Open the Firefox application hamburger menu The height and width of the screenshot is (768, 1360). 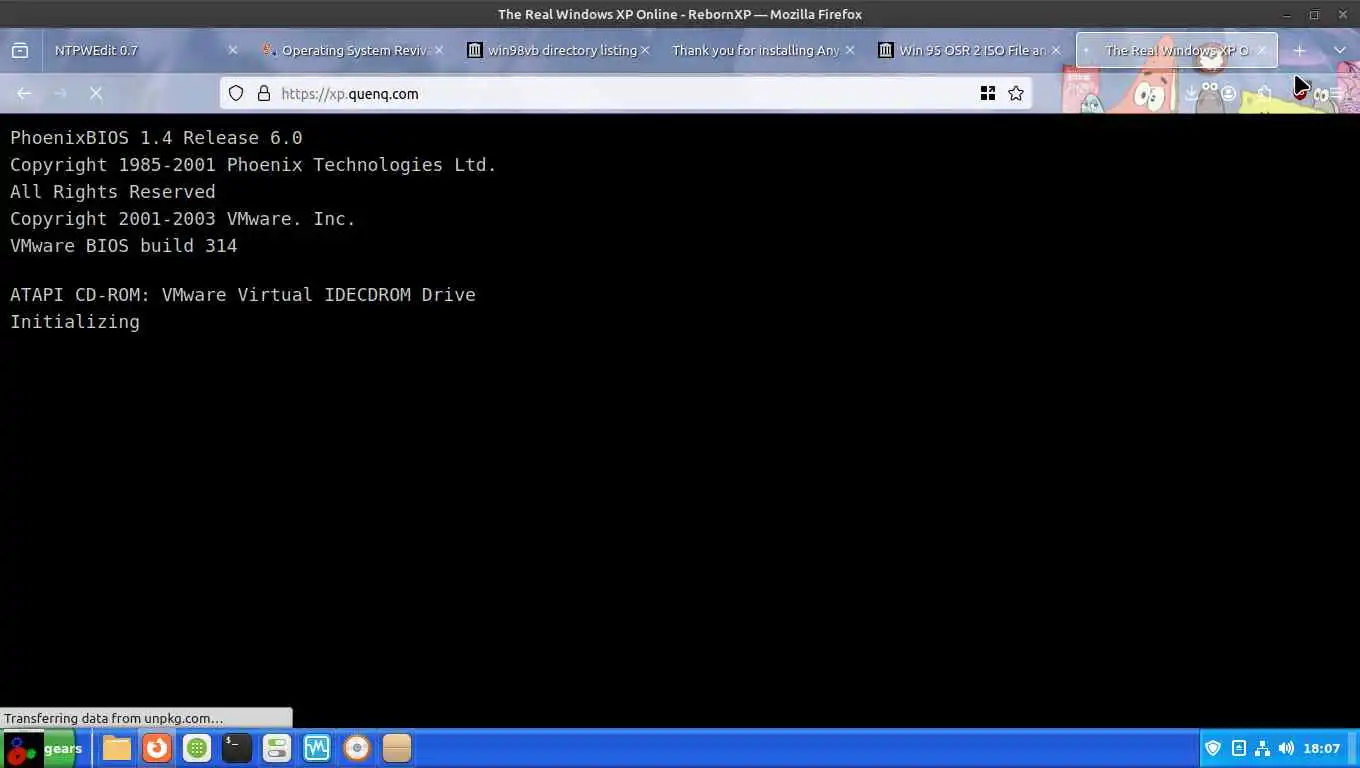coord(1336,93)
